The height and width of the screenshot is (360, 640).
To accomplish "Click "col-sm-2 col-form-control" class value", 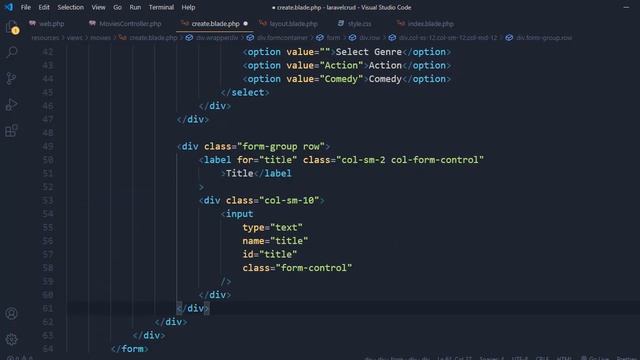I will (410, 160).
